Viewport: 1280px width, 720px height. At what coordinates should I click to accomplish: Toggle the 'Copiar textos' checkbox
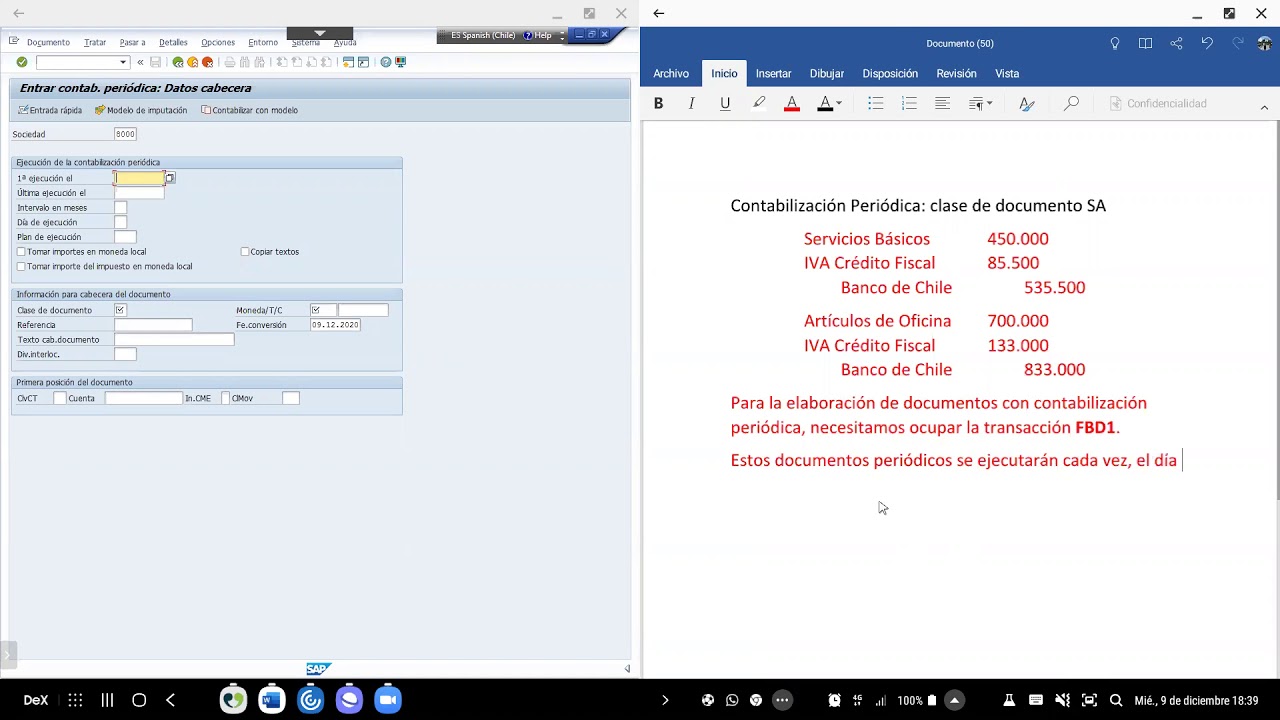pos(245,252)
